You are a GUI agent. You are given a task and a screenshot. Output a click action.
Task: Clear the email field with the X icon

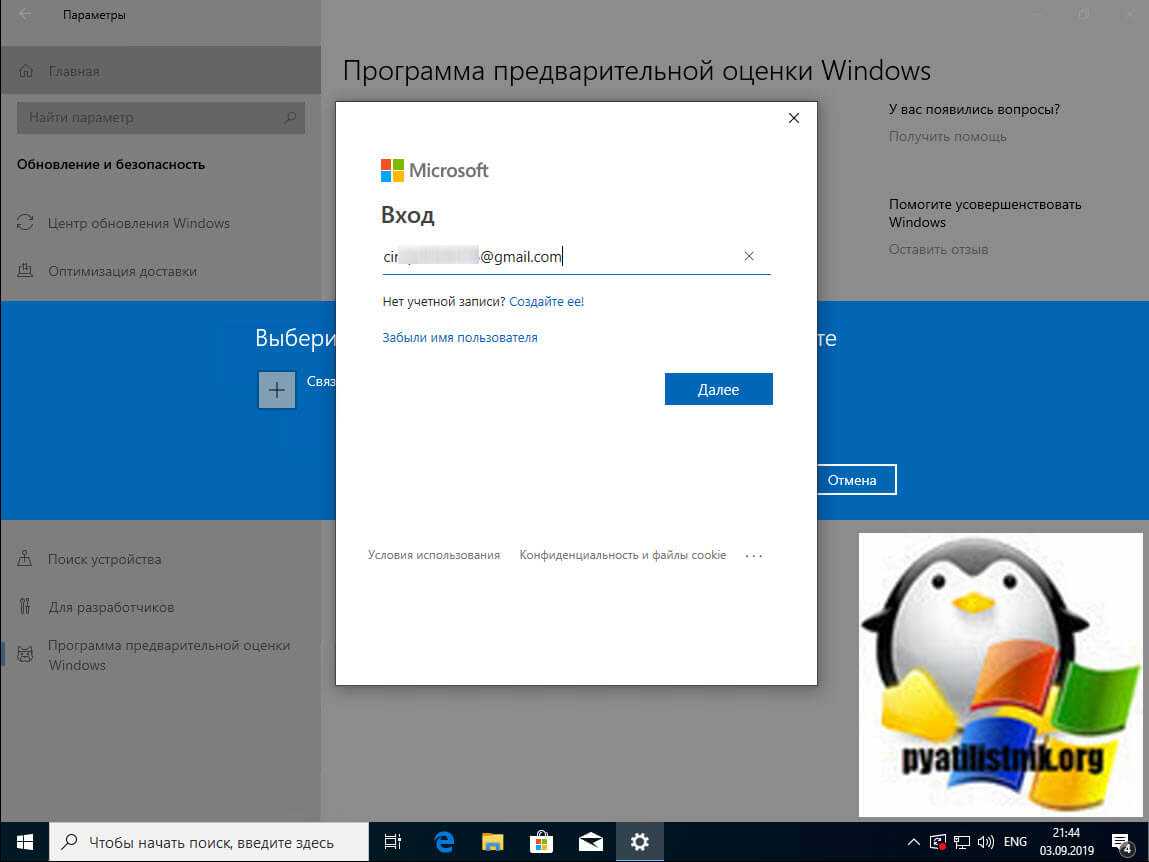click(x=749, y=256)
